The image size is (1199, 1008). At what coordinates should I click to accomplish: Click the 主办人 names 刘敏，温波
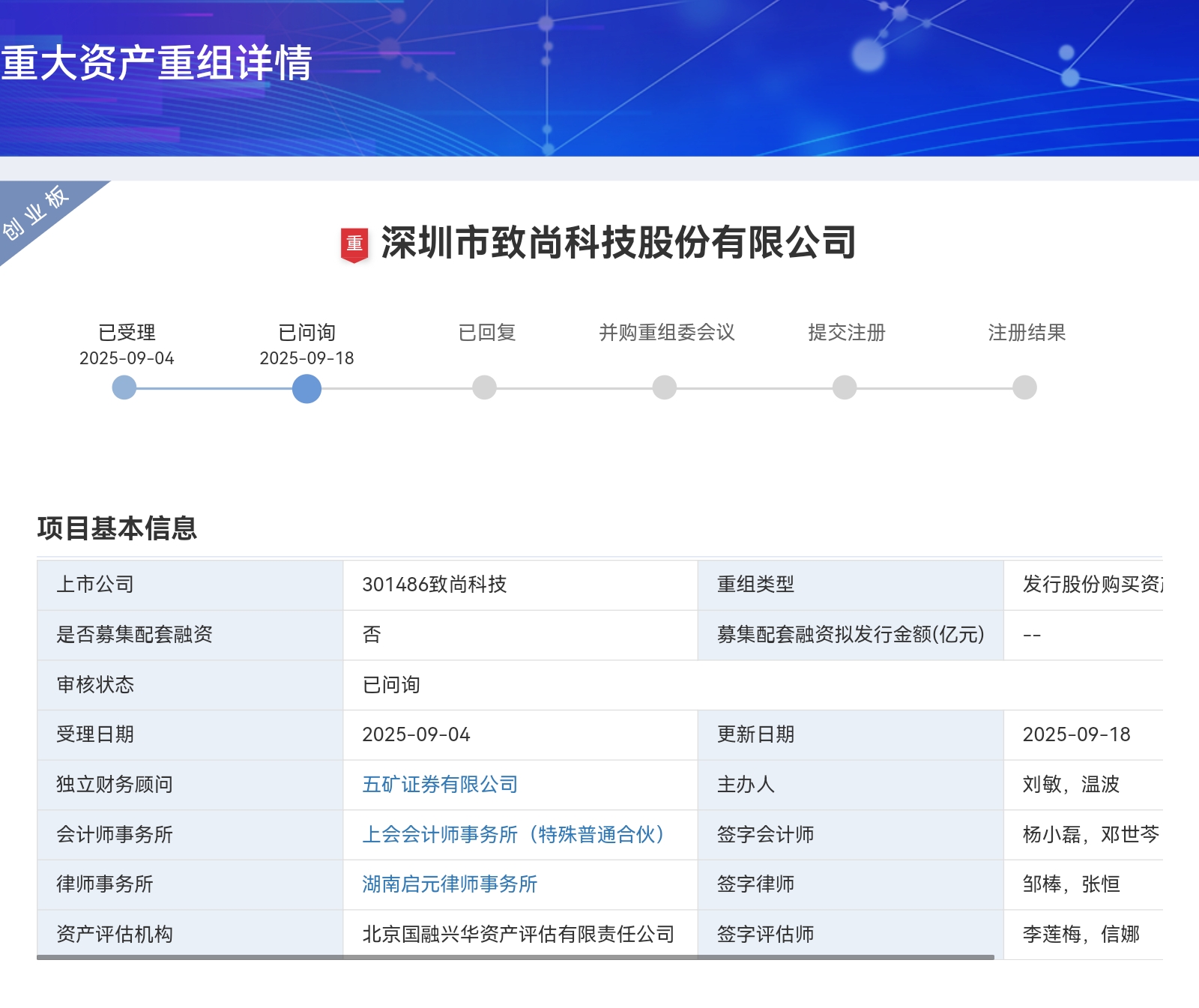pos(1071,785)
